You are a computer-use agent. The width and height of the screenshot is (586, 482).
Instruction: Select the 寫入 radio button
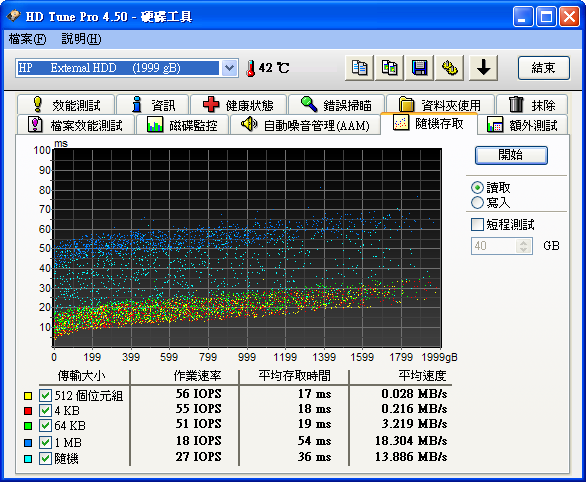[477, 203]
